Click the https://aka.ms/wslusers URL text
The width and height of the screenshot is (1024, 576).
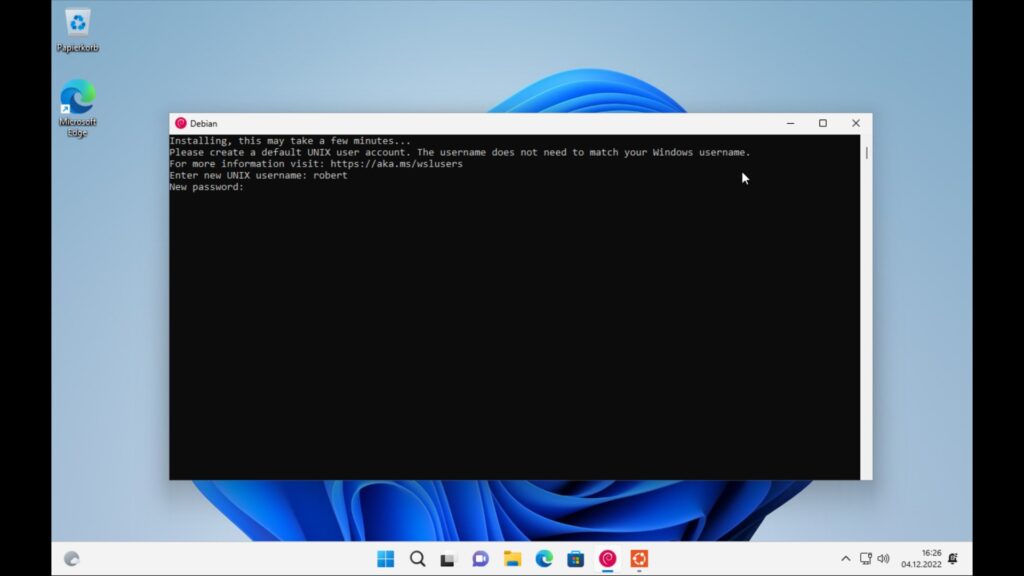click(x=396, y=164)
